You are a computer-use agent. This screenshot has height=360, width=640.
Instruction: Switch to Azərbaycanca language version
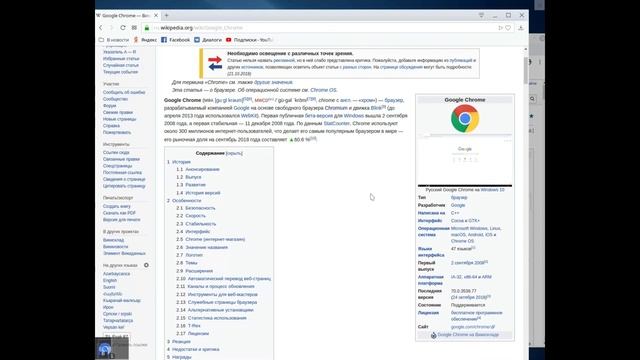116,274
